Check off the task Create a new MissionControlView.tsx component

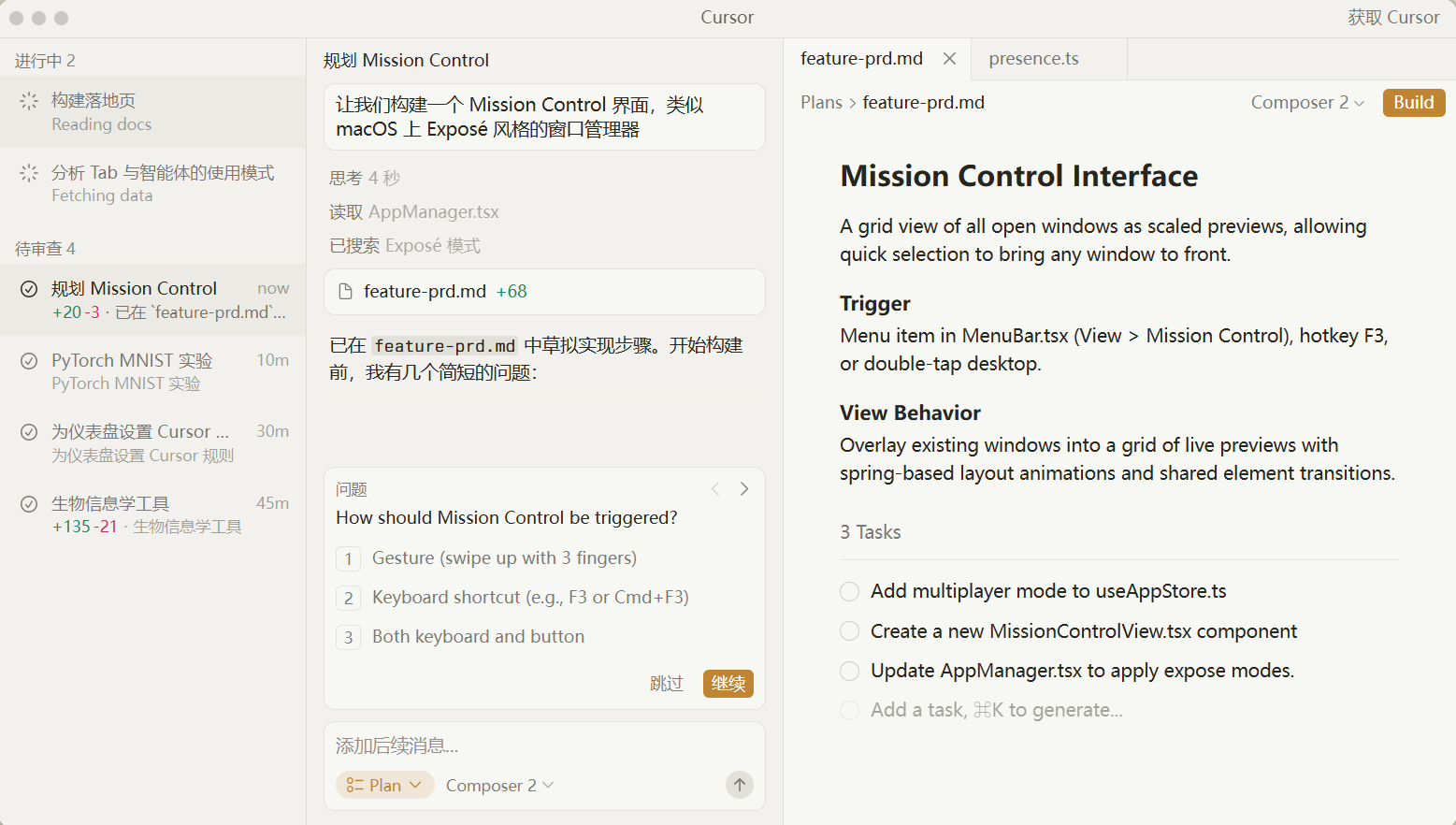pos(849,631)
